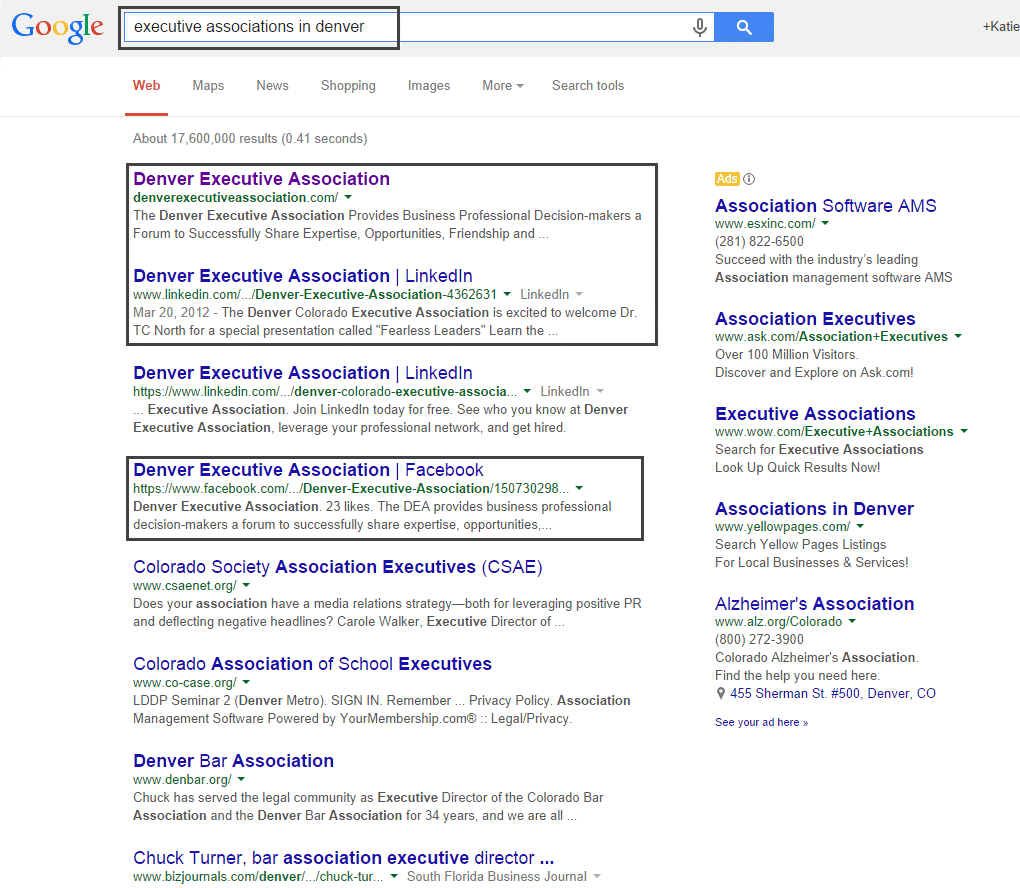The image size is (1020, 888).
Task: Click See your ad here link
Action: pos(761,722)
